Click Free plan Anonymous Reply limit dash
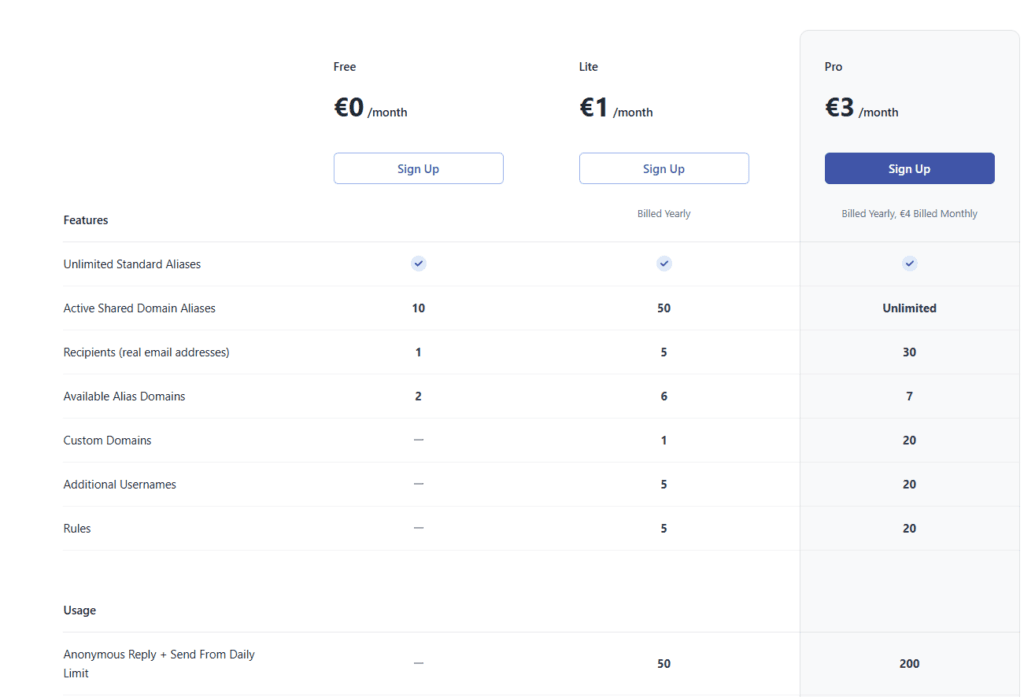 click(x=419, y=663)
